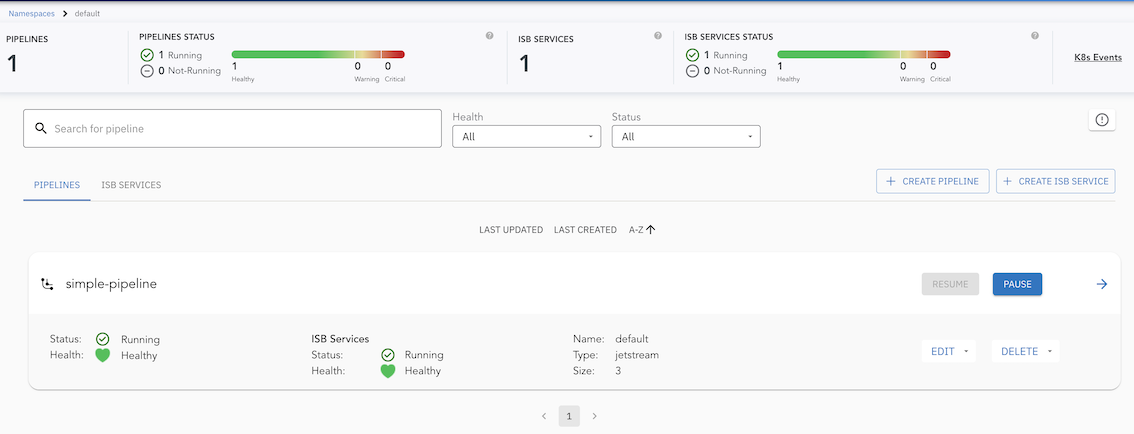Click the CREATE ISB SERVICE button
Screen dimensions: 1134x434
pos(1056,182)
